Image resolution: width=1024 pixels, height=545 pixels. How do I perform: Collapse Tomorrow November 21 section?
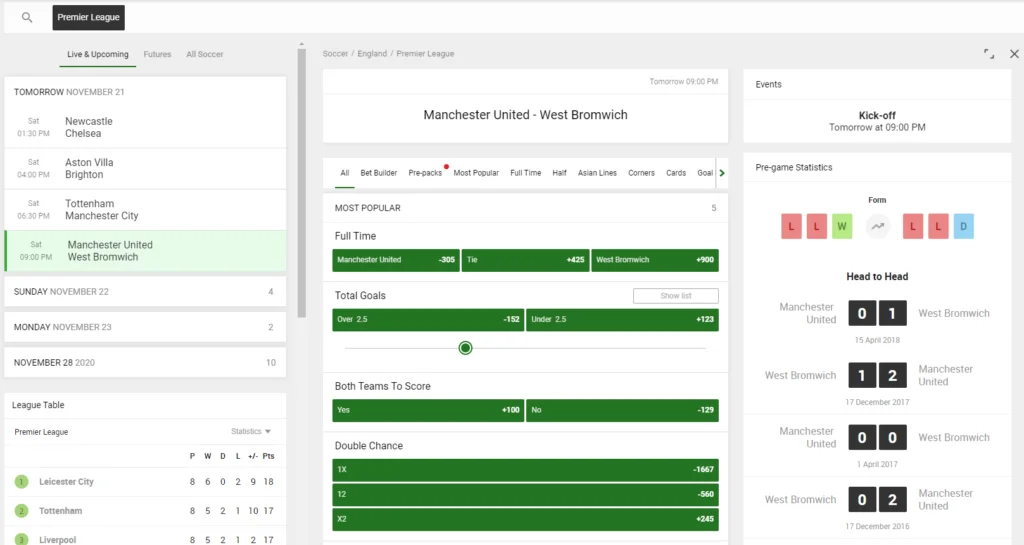[x=145, y=92]
